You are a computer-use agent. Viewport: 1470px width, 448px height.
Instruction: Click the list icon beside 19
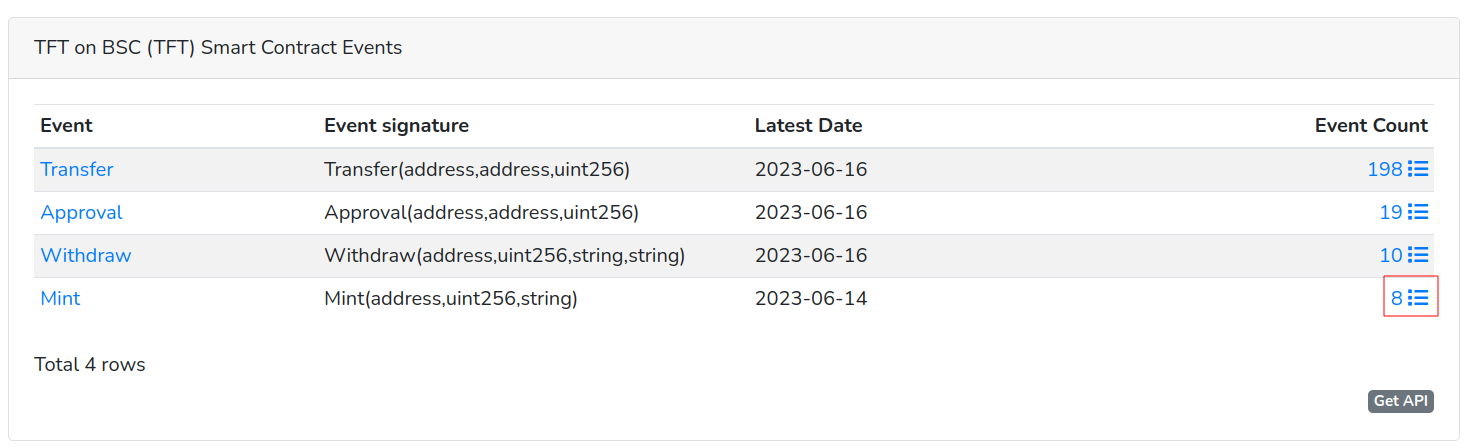pyautogui.click(x=1418, y=212)
